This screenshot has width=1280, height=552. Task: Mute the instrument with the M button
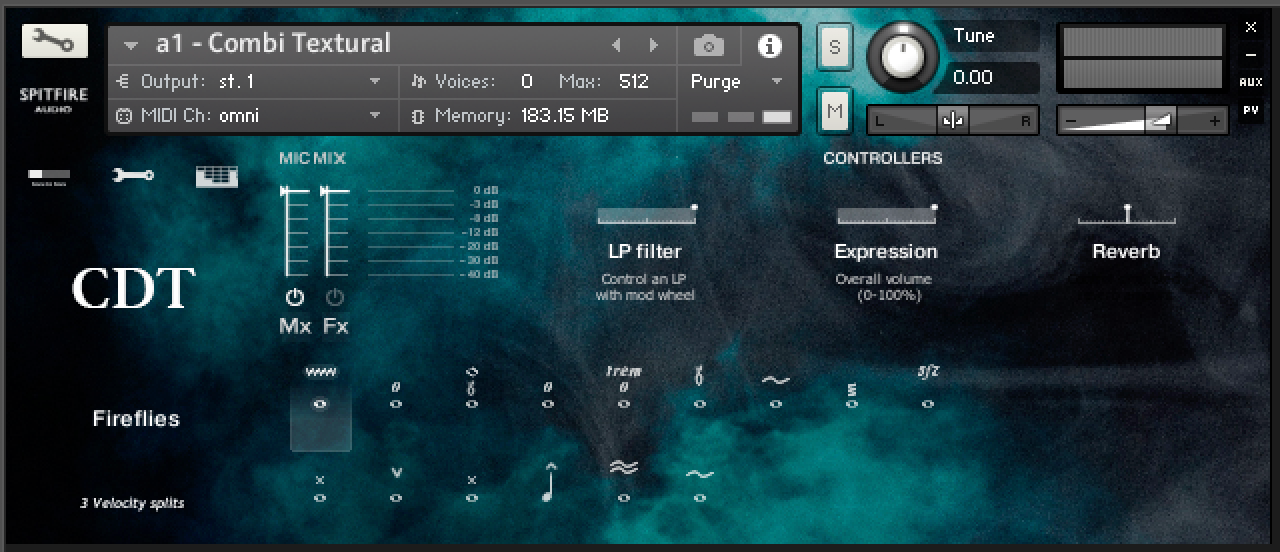click(834, 111)
